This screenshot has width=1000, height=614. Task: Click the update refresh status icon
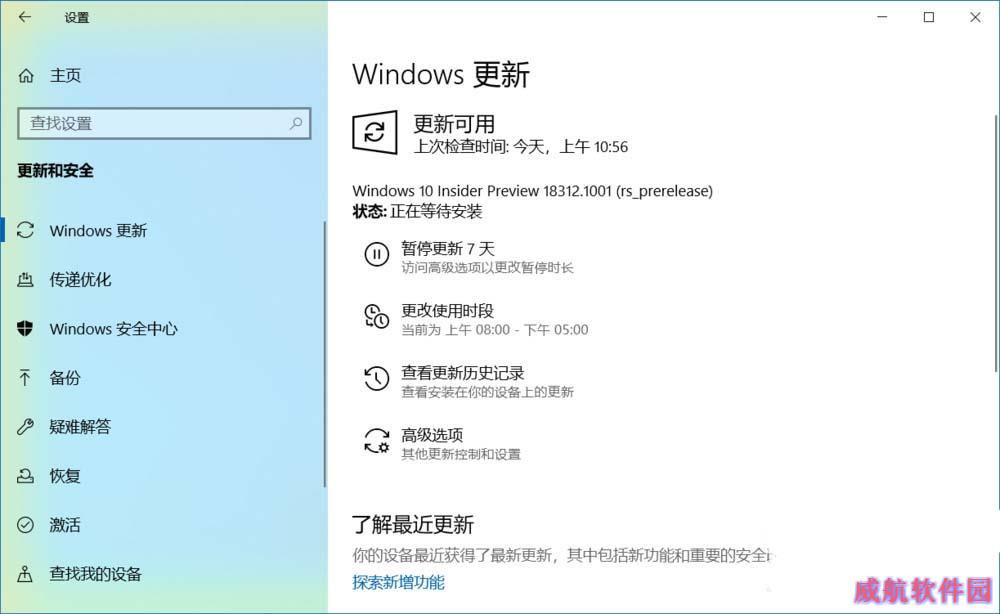coord(375,132)
